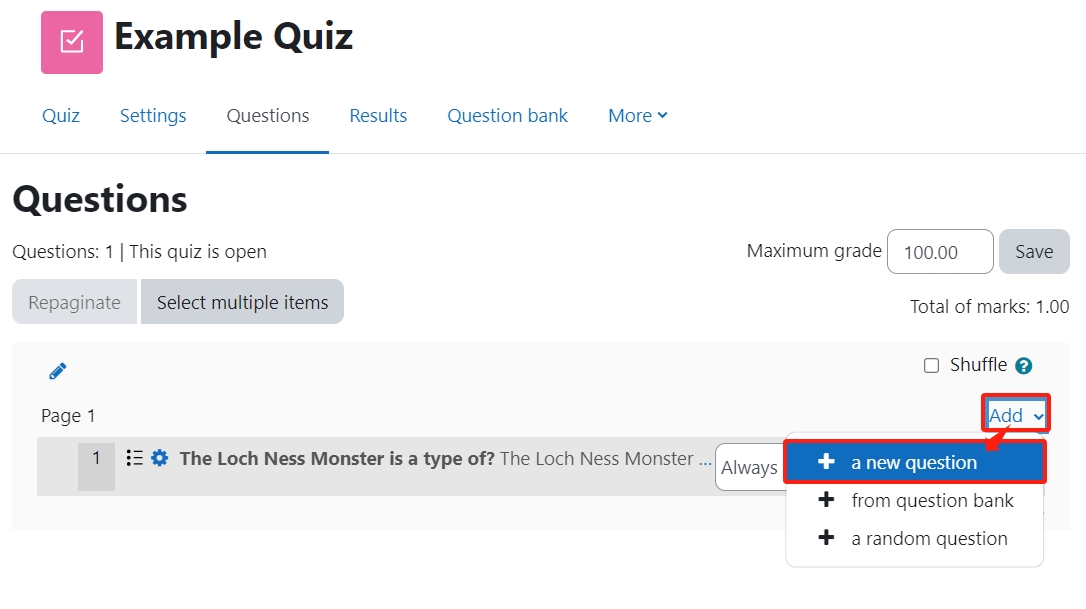Viewport: 1086px width, 609px height.
Task: Click plus icon beside a random question
Action: [x=826, y=538]
